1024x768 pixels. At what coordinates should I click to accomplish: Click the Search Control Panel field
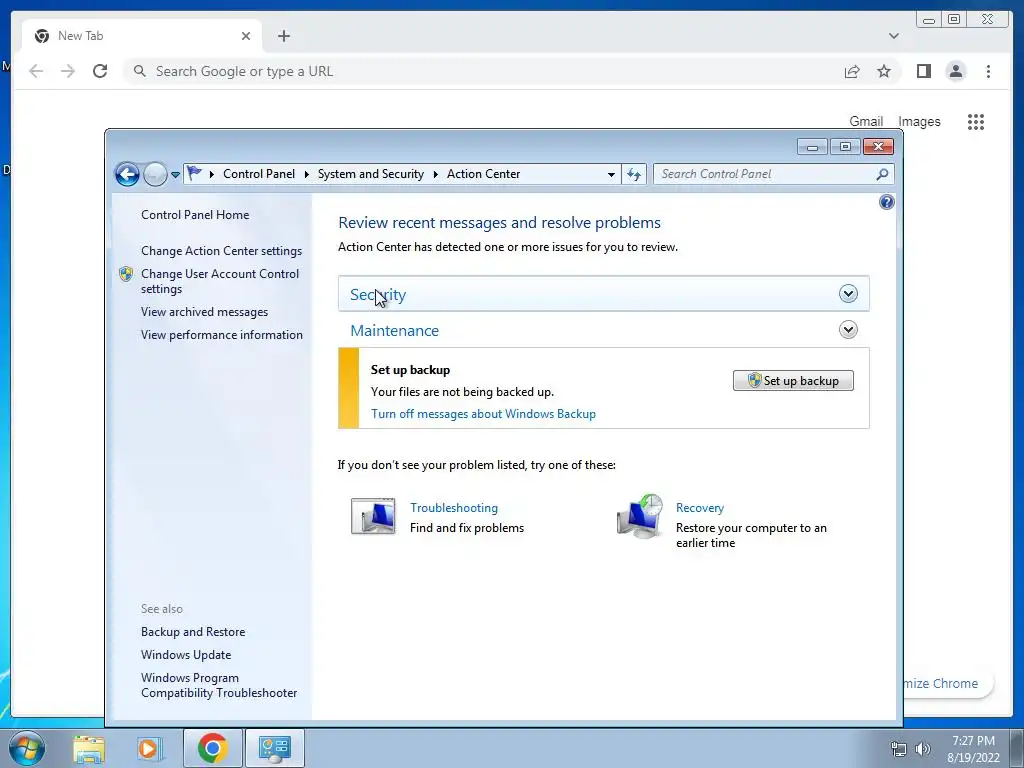[x=774, y=174]
